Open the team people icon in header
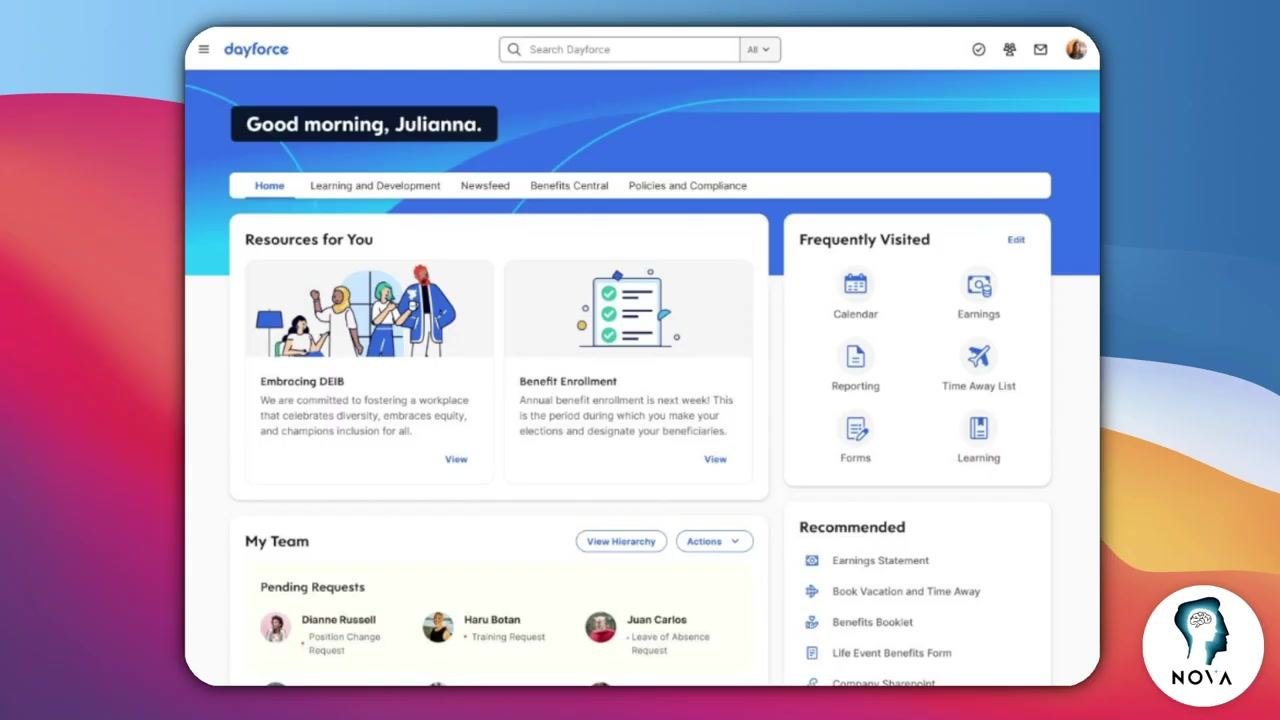The width and height of the screenshot is (1280, 720). coord(1010,49)
